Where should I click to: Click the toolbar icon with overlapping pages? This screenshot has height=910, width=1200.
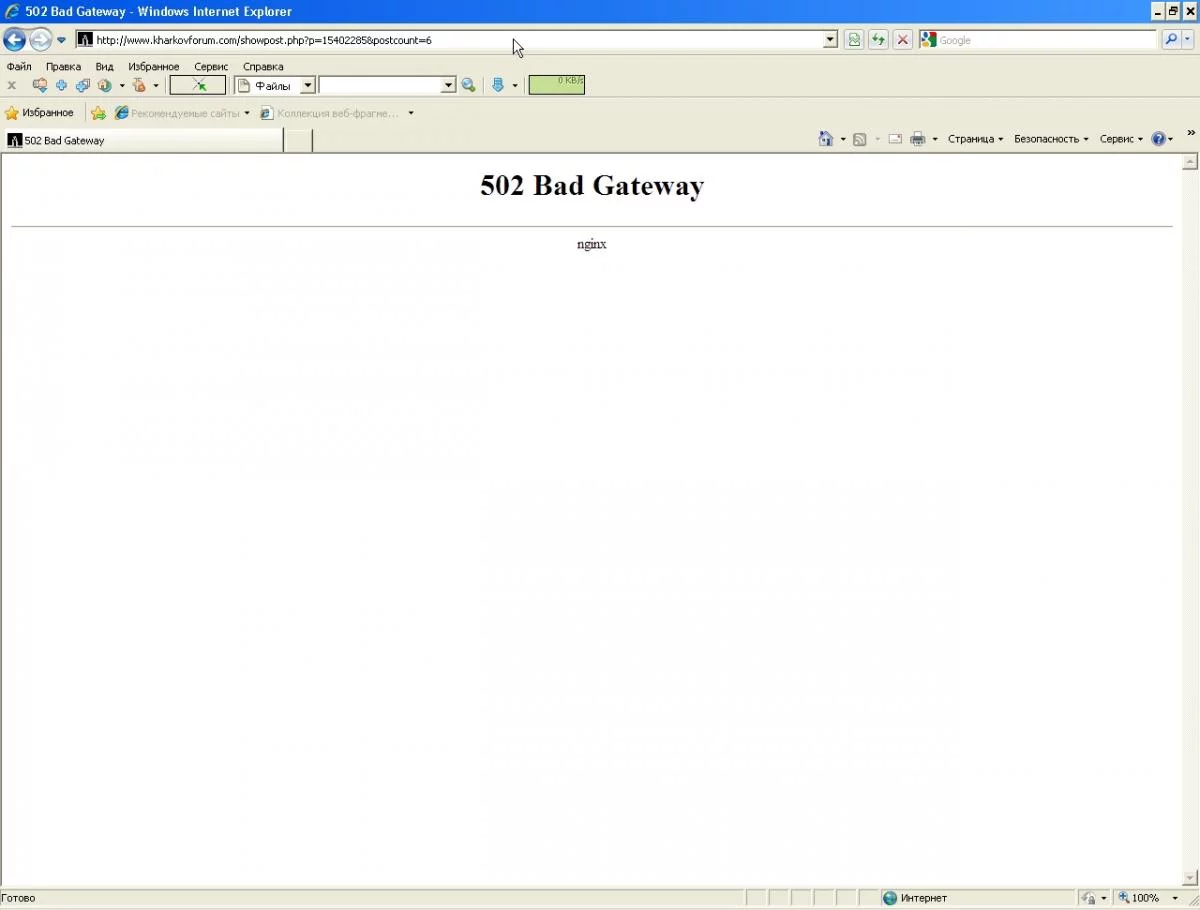coord(83,86)
